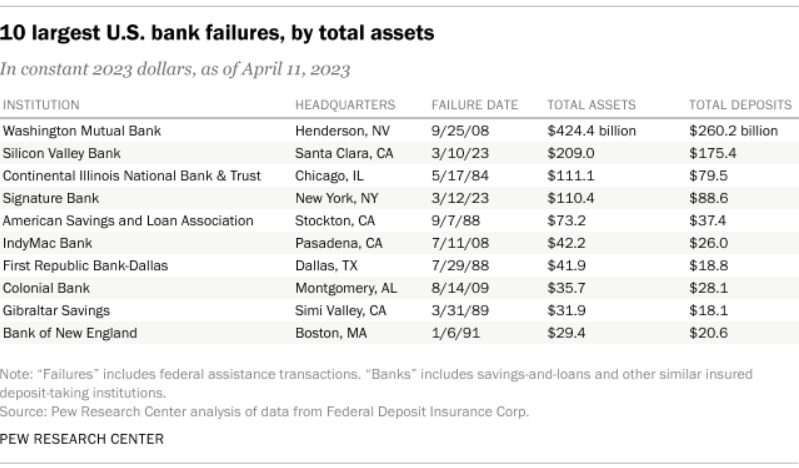This screenshot has width=799, height=468.
Task: Select the Washington Mutual Bank row name
Action: click(82, 130)
